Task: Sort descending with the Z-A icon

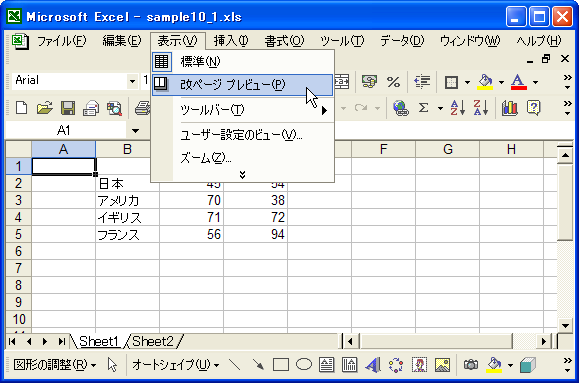Action: tap(480, 108)
